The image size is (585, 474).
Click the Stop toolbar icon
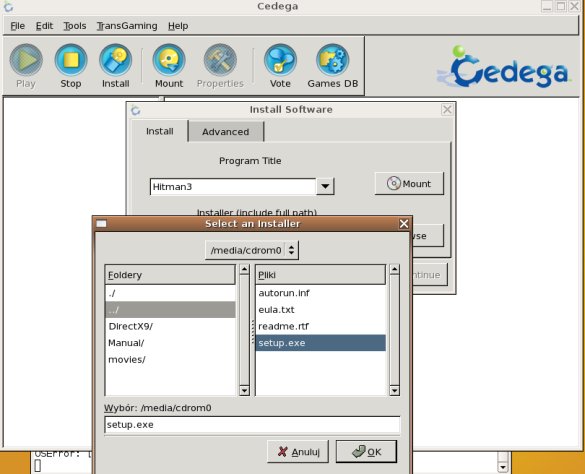(x=71, y=60)
